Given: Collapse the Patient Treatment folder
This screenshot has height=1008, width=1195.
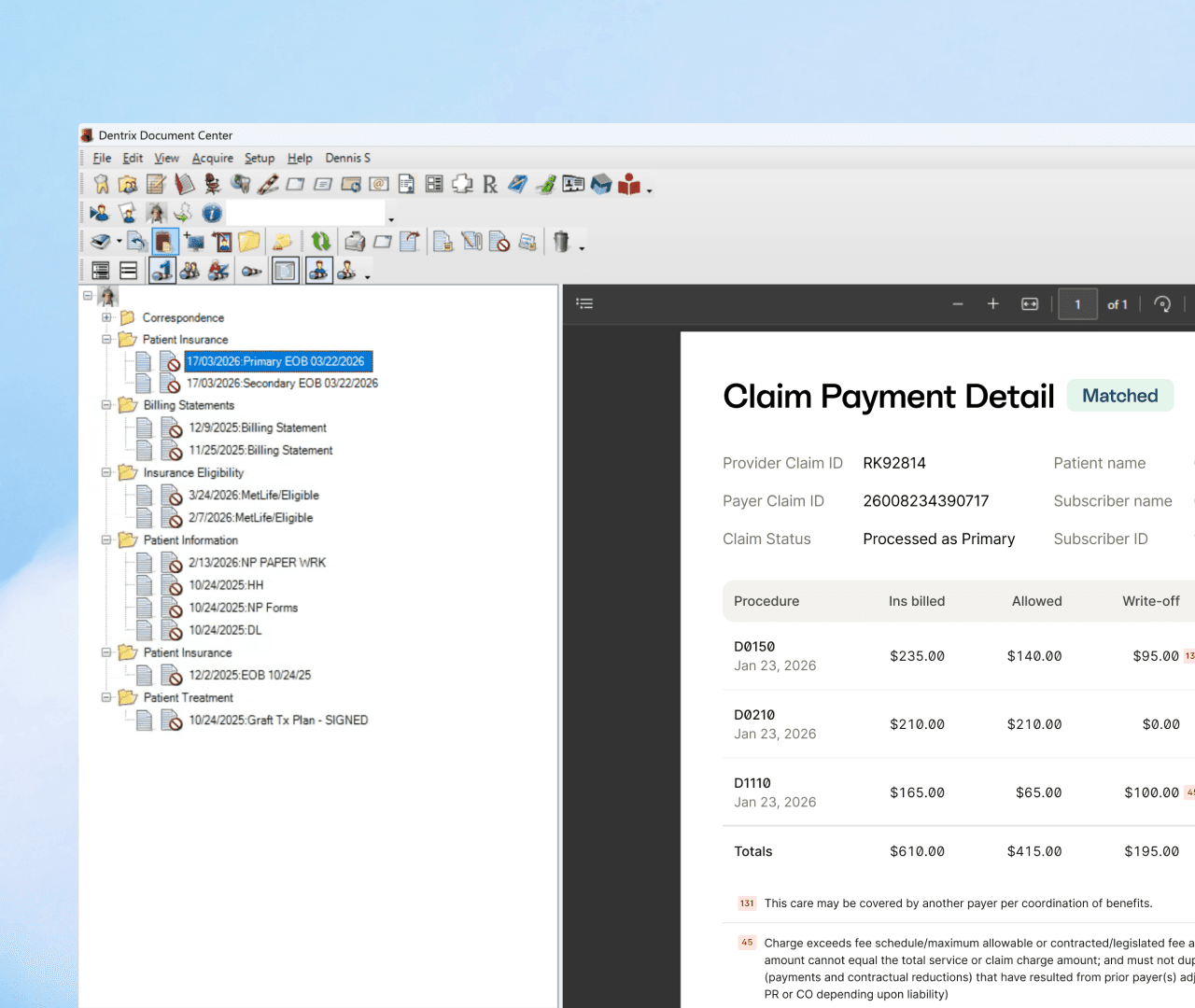Looking at the screenshot, I should [106, 697].
